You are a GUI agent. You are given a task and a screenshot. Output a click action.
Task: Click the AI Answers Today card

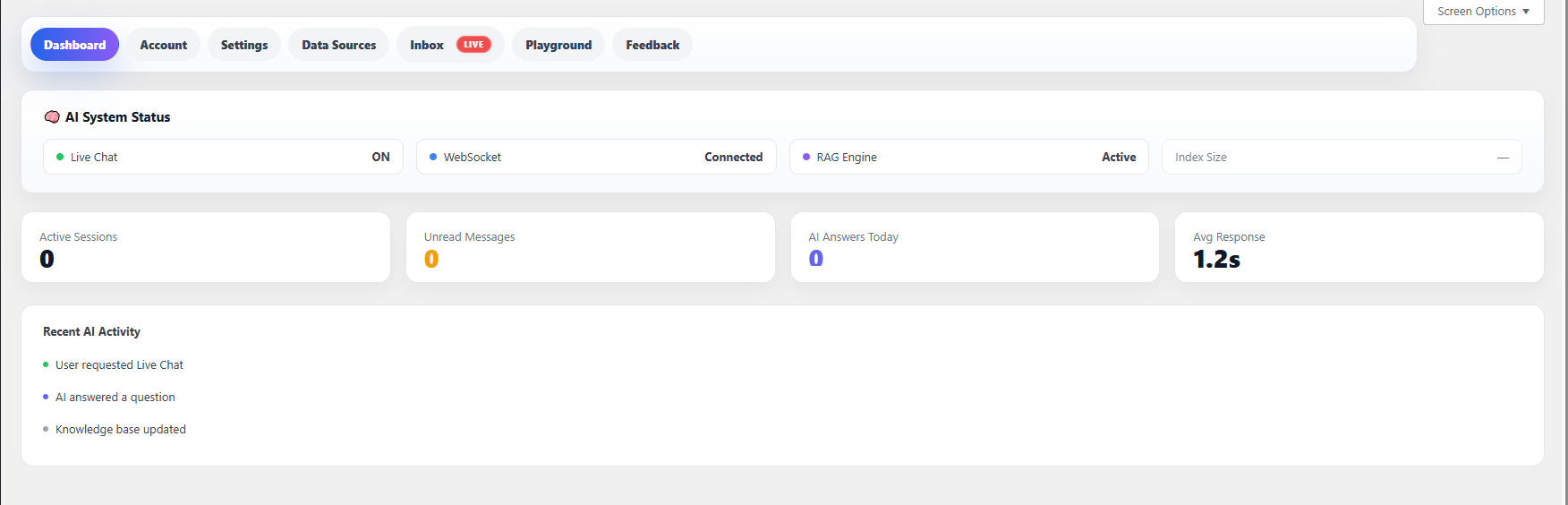975,247
